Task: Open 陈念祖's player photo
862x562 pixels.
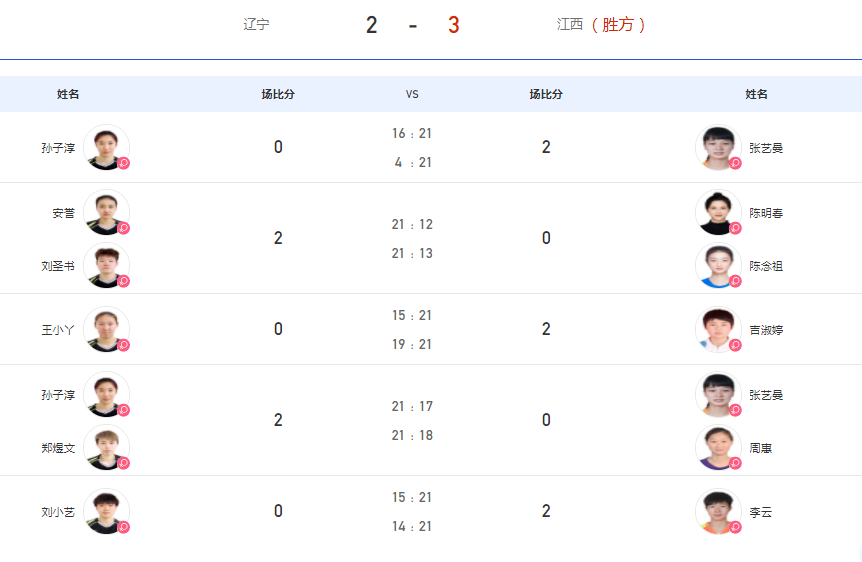Action: (x=718, y=266)
